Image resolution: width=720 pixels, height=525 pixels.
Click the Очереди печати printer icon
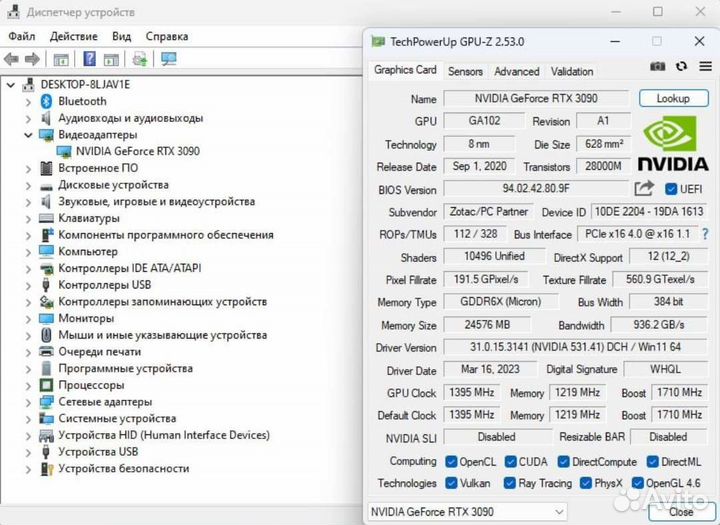tap(46, 352)
